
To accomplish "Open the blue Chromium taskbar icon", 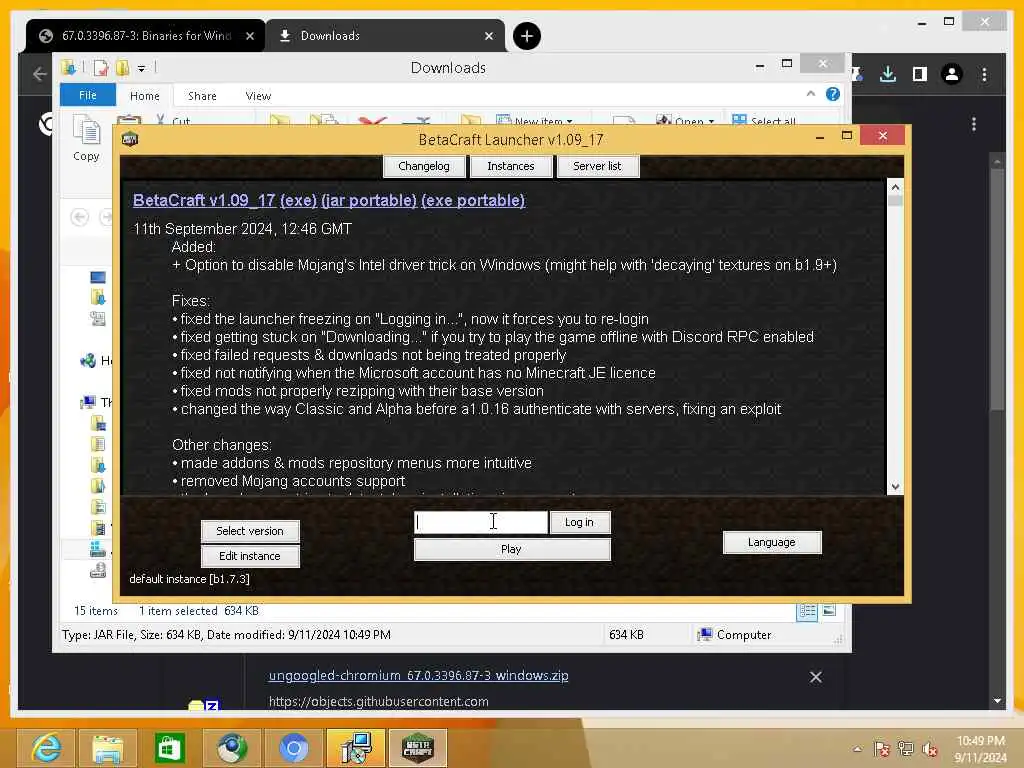I will click(x=294, y=748).
